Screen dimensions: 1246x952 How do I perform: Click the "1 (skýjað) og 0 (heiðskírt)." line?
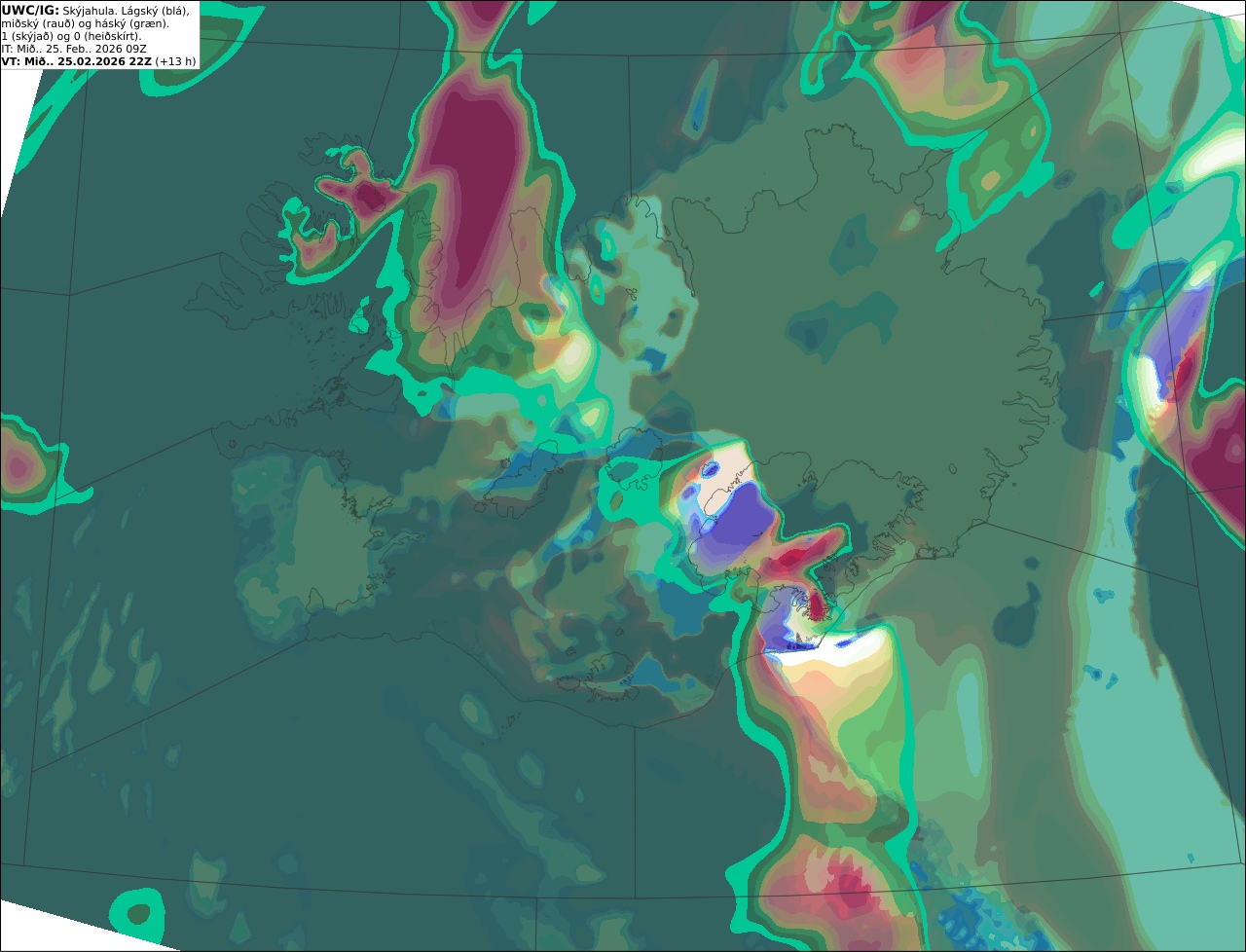[x=72, y=36]
